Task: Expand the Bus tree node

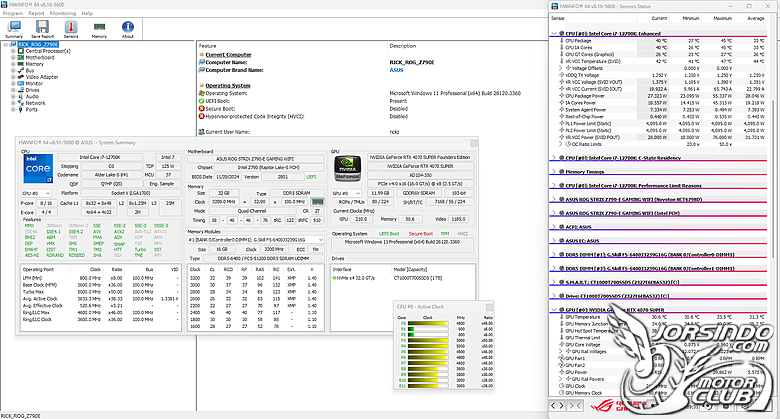Action: click(13, 71)
